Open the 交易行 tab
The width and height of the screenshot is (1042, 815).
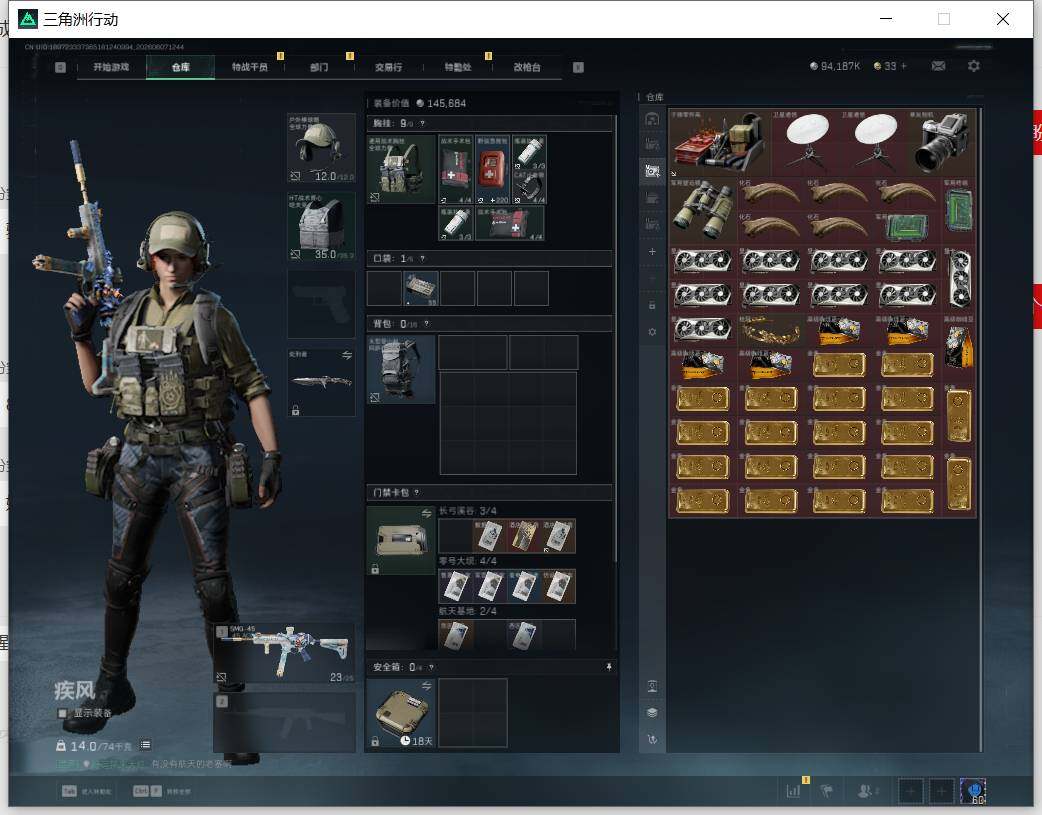tap(388, 67)
